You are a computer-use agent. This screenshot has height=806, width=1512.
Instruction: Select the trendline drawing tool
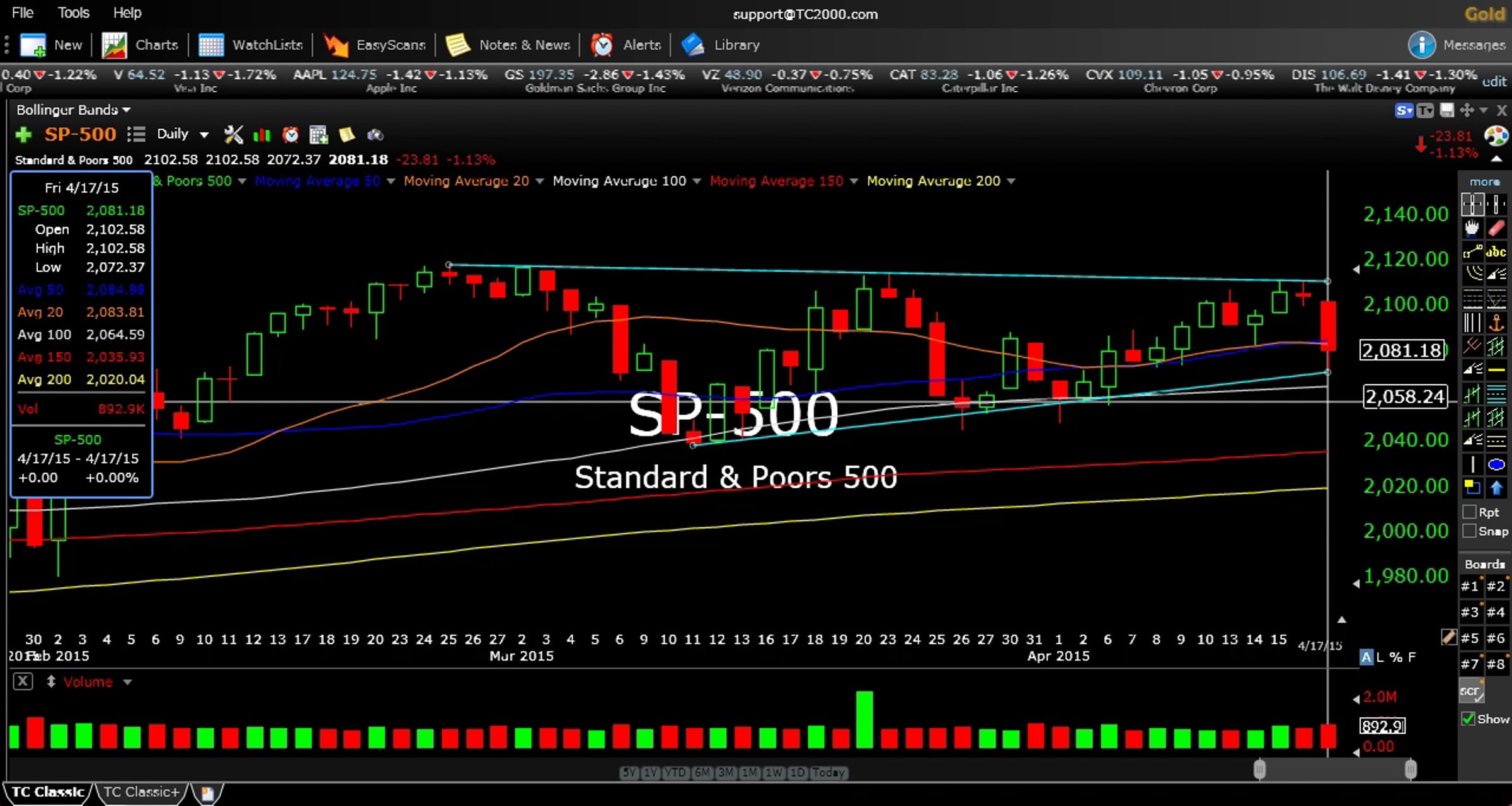pyautogui.click(x=1472, y=252)
